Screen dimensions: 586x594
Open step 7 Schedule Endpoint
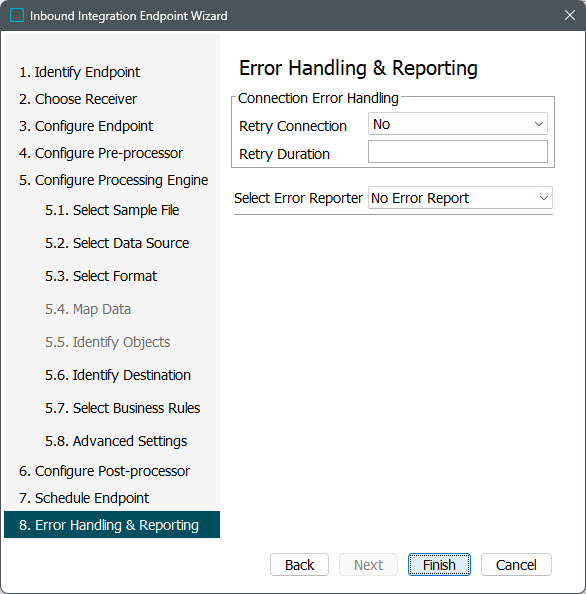point(84,498)
